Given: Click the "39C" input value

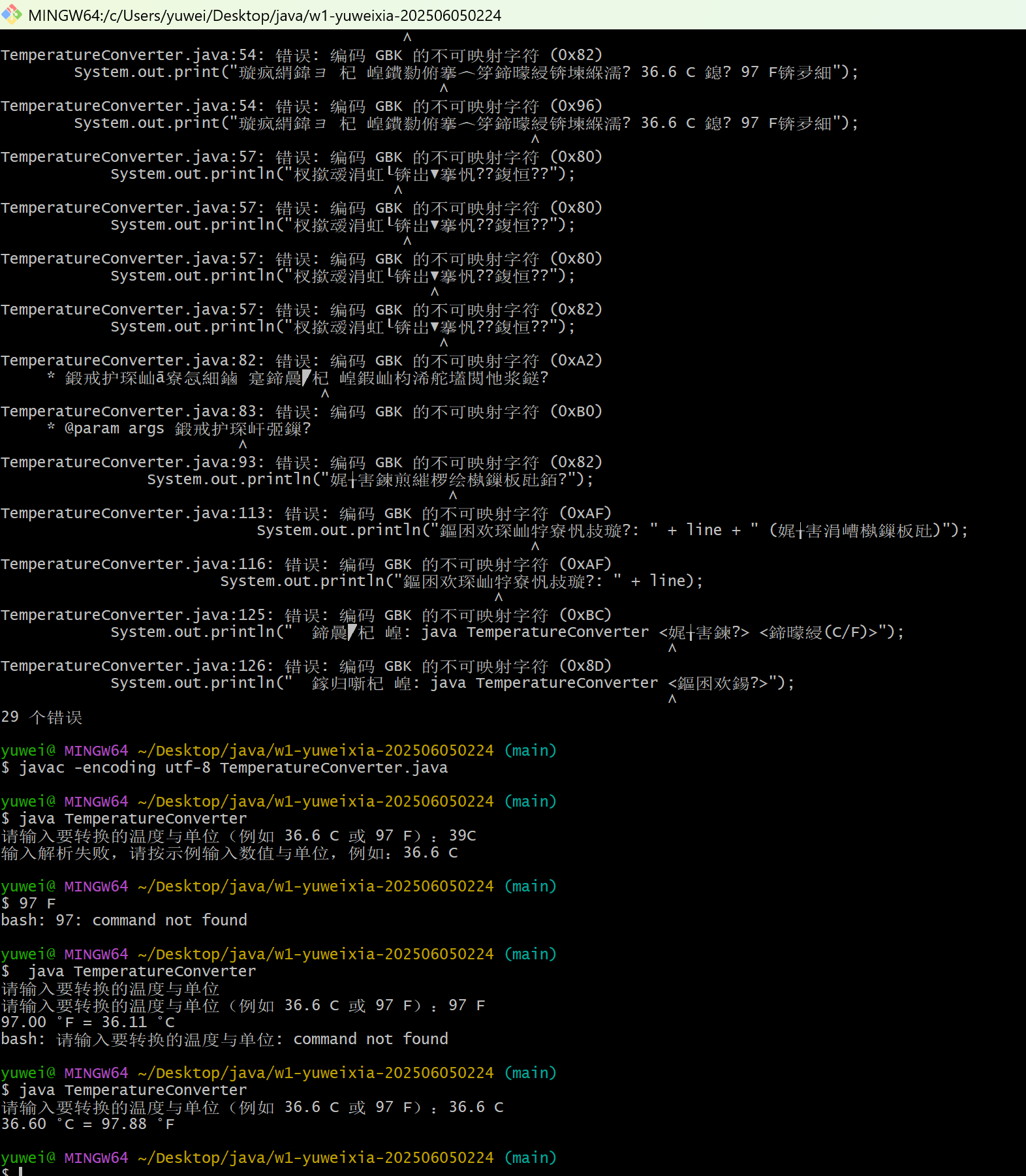Looking at the screenshot, I should (462, 835).
